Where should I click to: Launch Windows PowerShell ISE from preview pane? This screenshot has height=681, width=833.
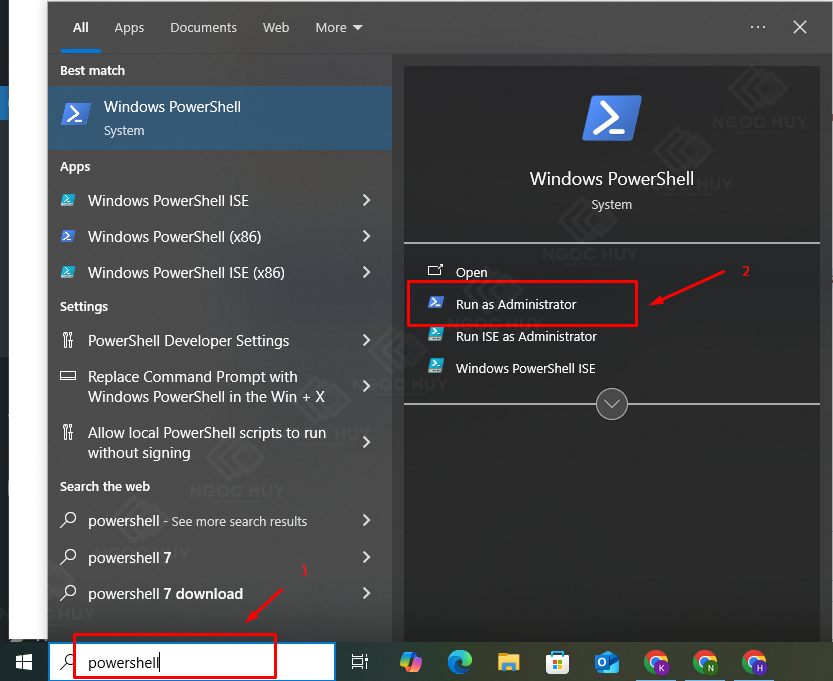pyautogui.click(x=525, y=368)
